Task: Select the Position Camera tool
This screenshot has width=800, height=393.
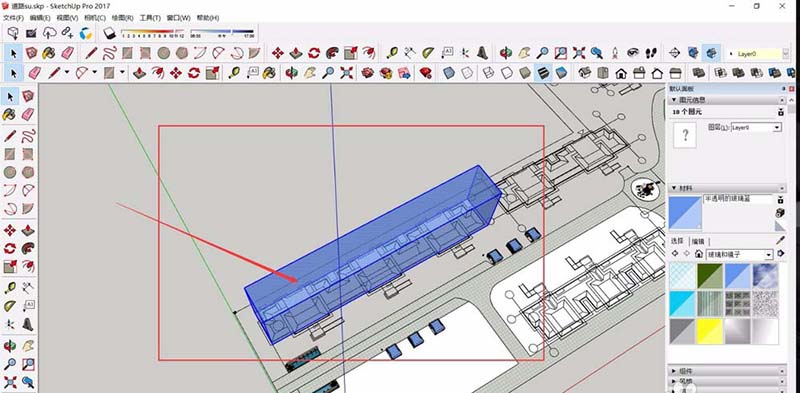Action: [x=615, y=53]
